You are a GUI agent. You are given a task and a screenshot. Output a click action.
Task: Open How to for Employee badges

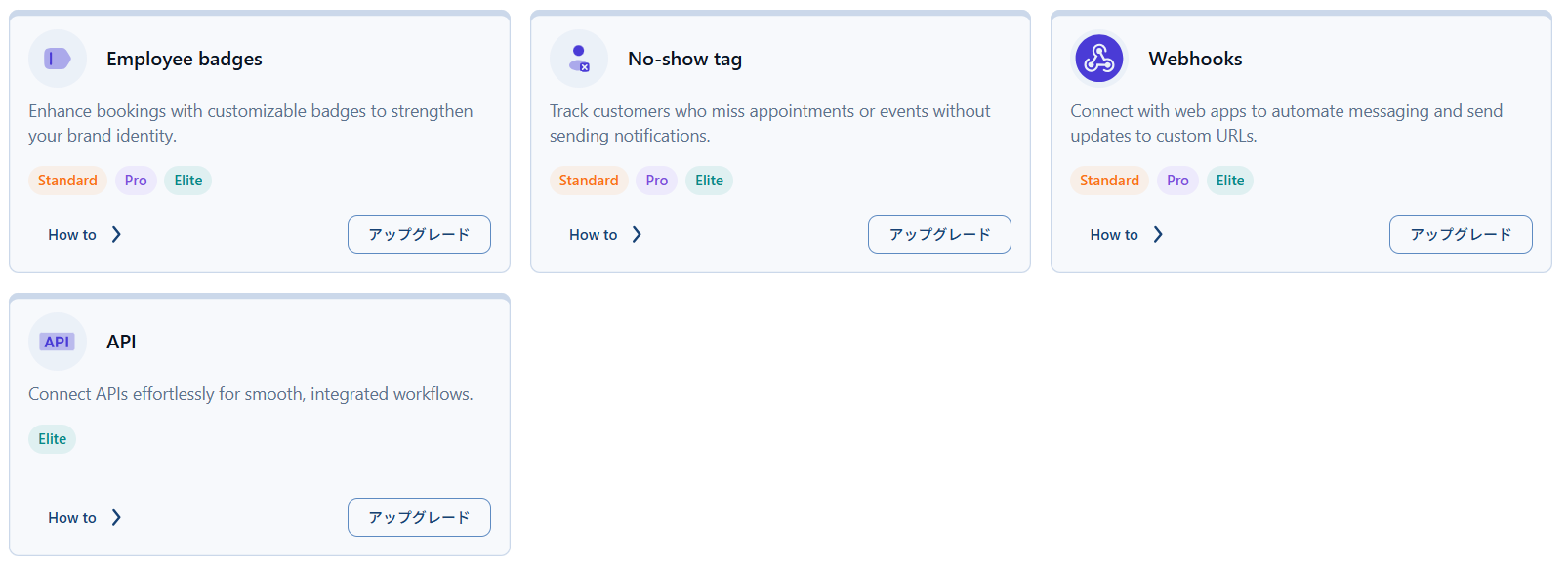tap(72, 235)
